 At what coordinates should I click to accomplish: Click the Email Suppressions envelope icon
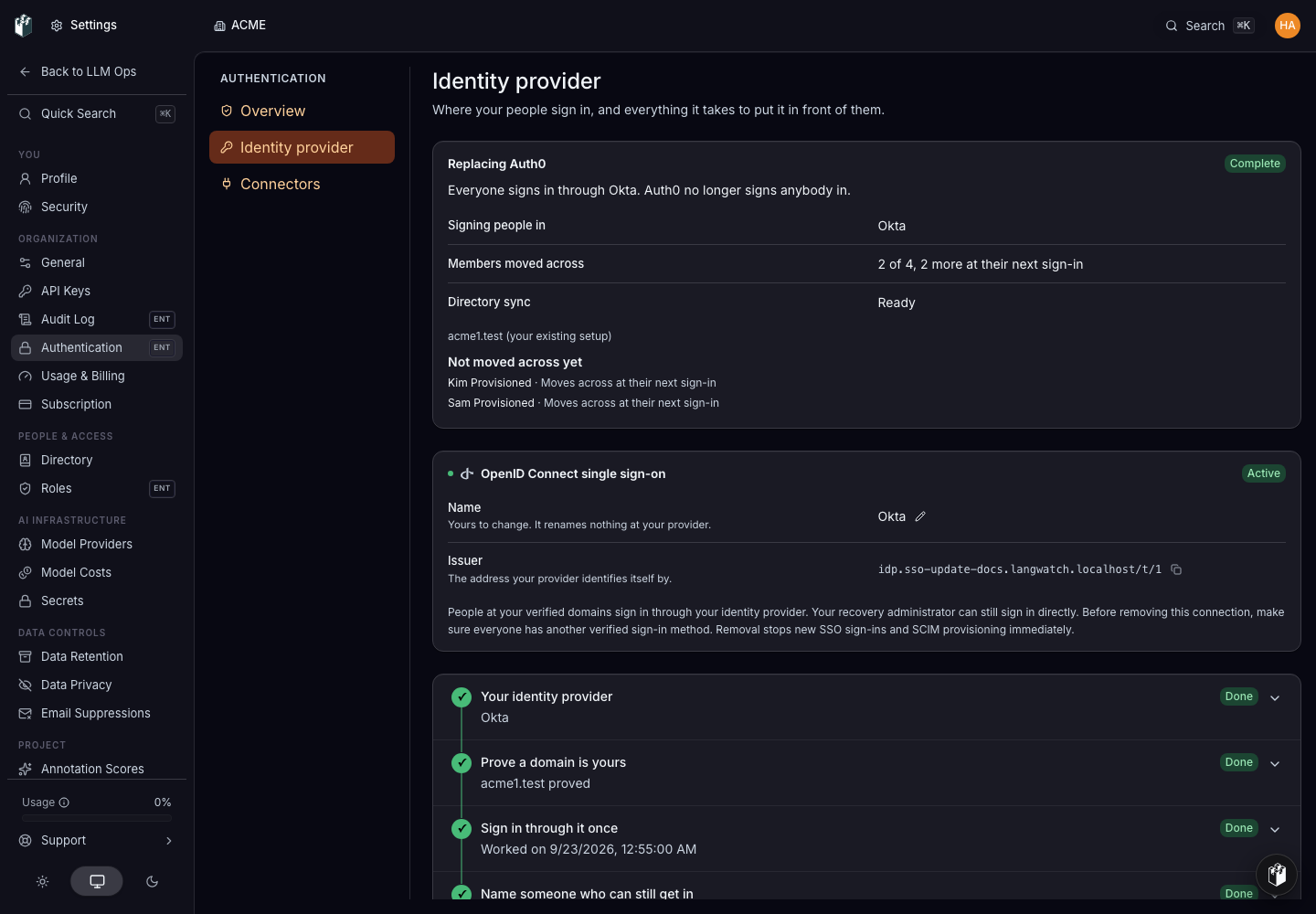(26, 713)
